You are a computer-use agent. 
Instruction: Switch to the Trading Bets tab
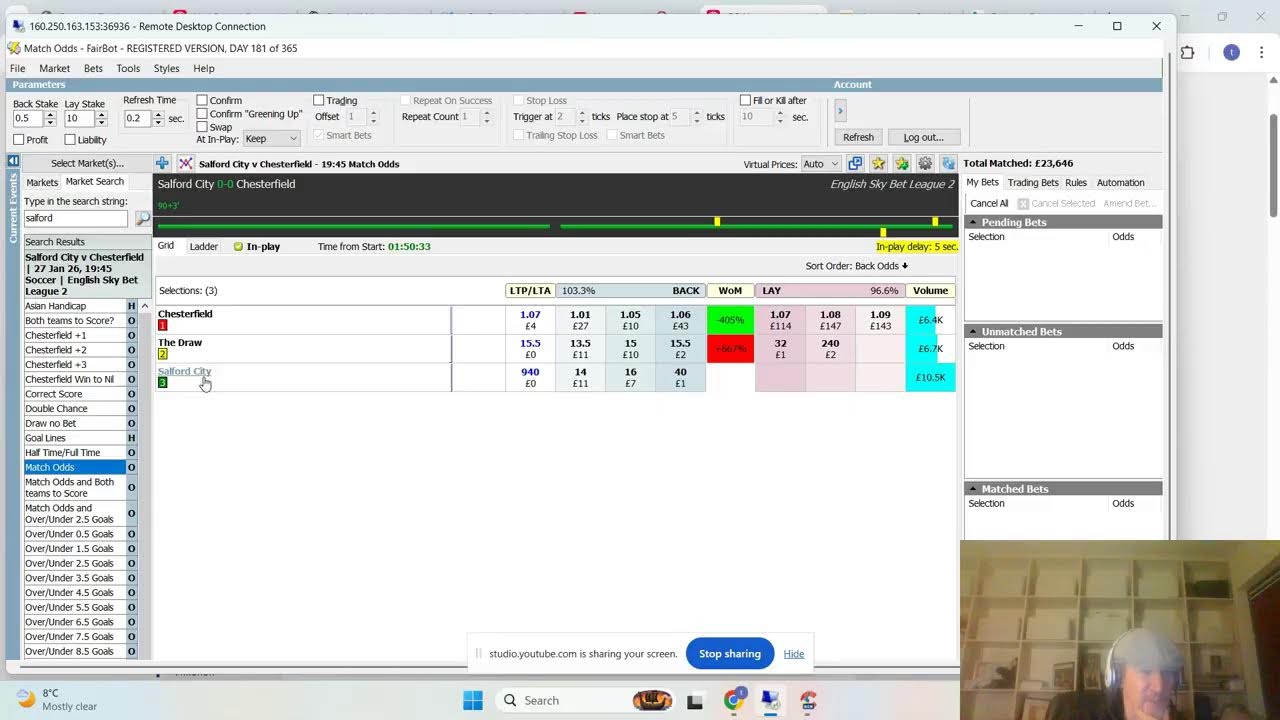click(1033, 183)
